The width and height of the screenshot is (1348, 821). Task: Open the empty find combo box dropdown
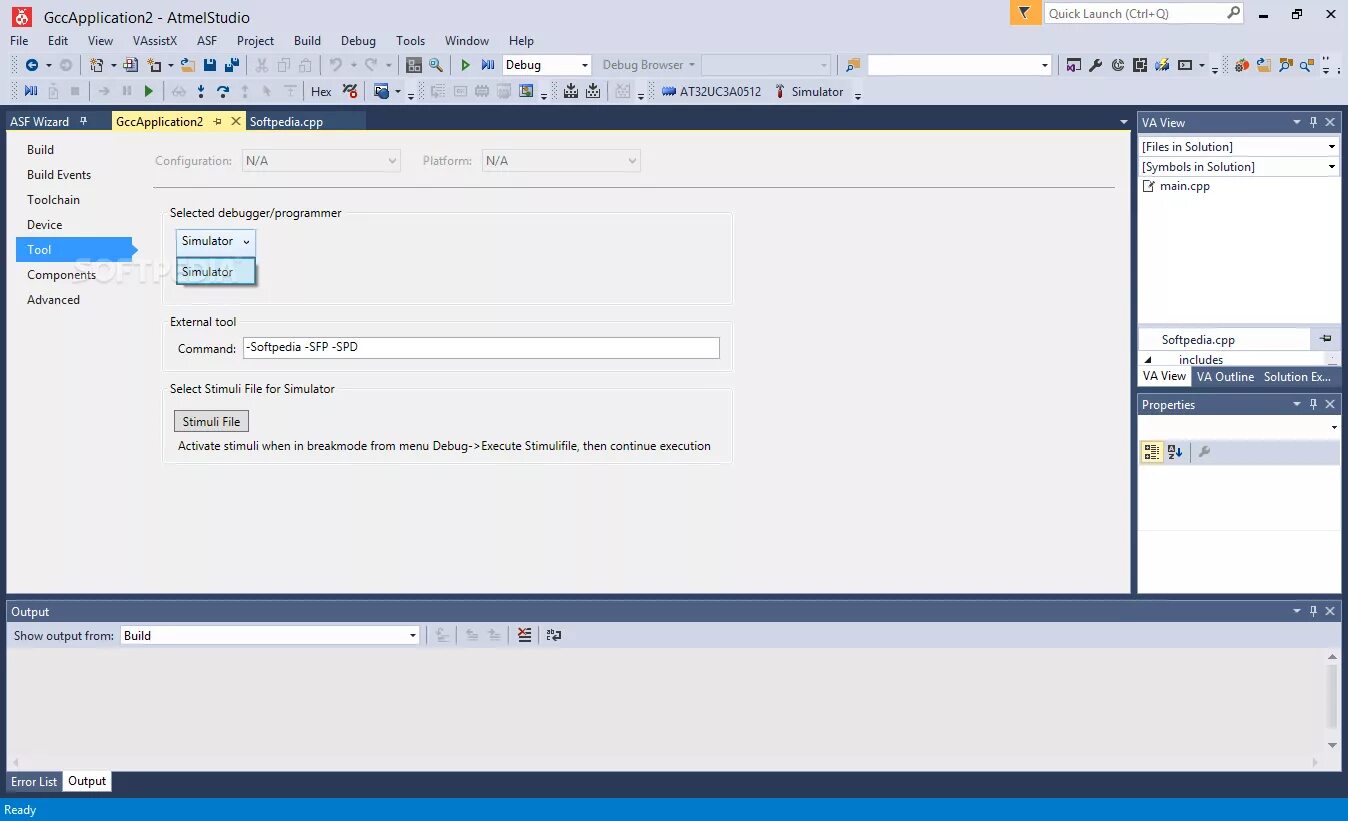[x=1045, y=65]
